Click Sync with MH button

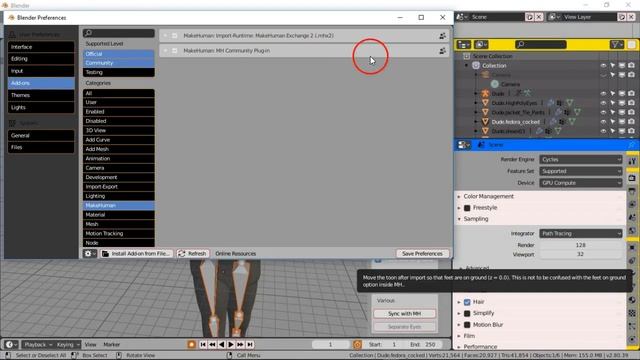[x=404, y=313]
